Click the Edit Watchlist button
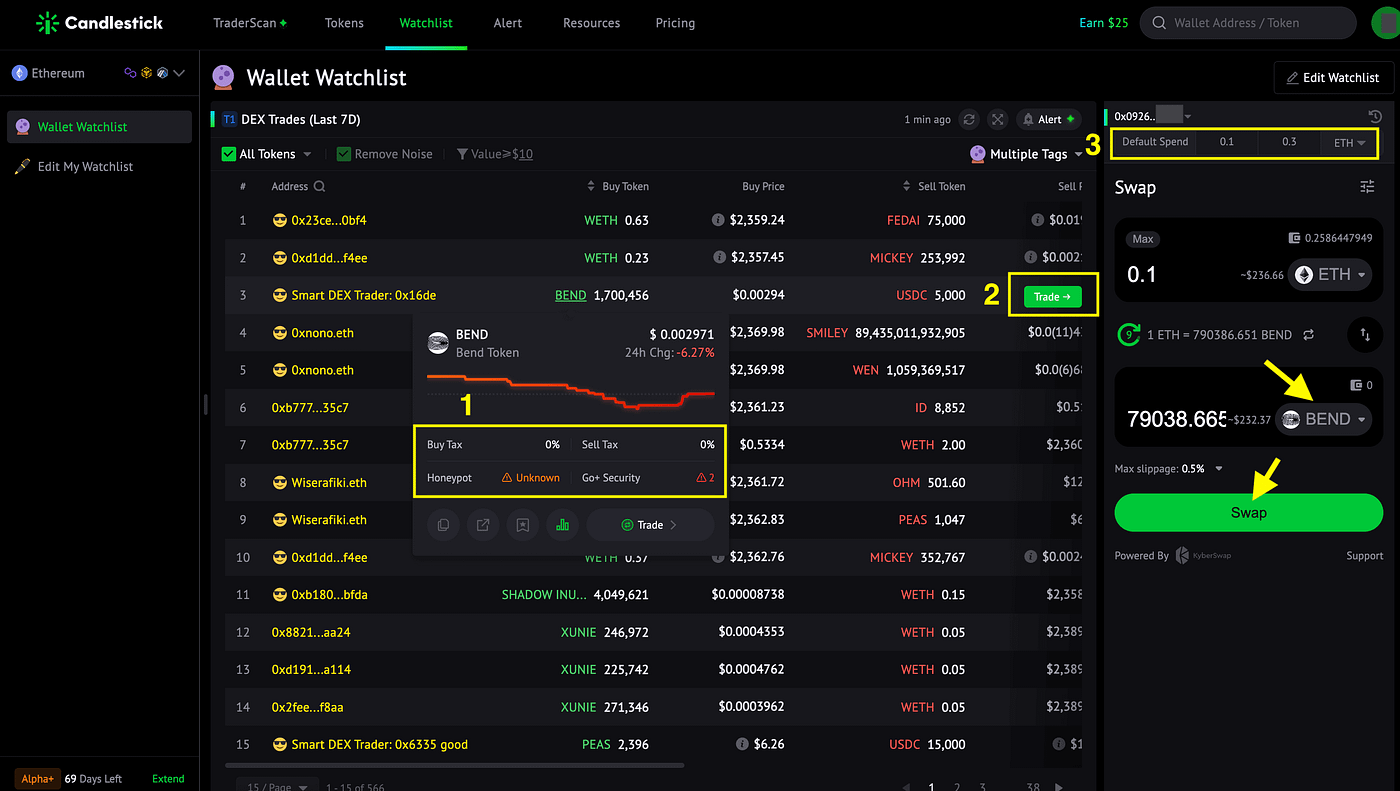Viewport: 1400px width, 791px height. coord(1332,77)
